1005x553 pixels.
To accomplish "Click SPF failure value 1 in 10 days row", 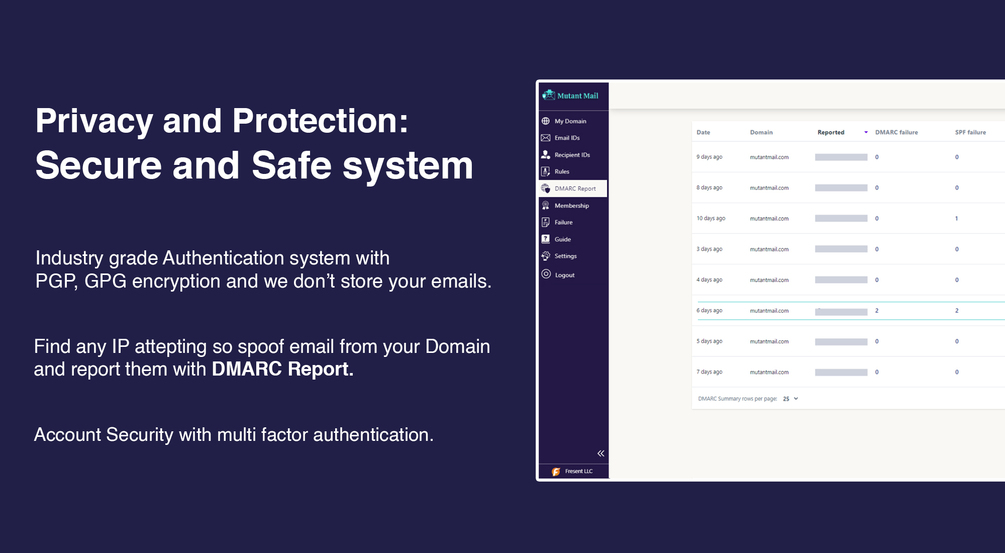I will (x=957, y=219).
